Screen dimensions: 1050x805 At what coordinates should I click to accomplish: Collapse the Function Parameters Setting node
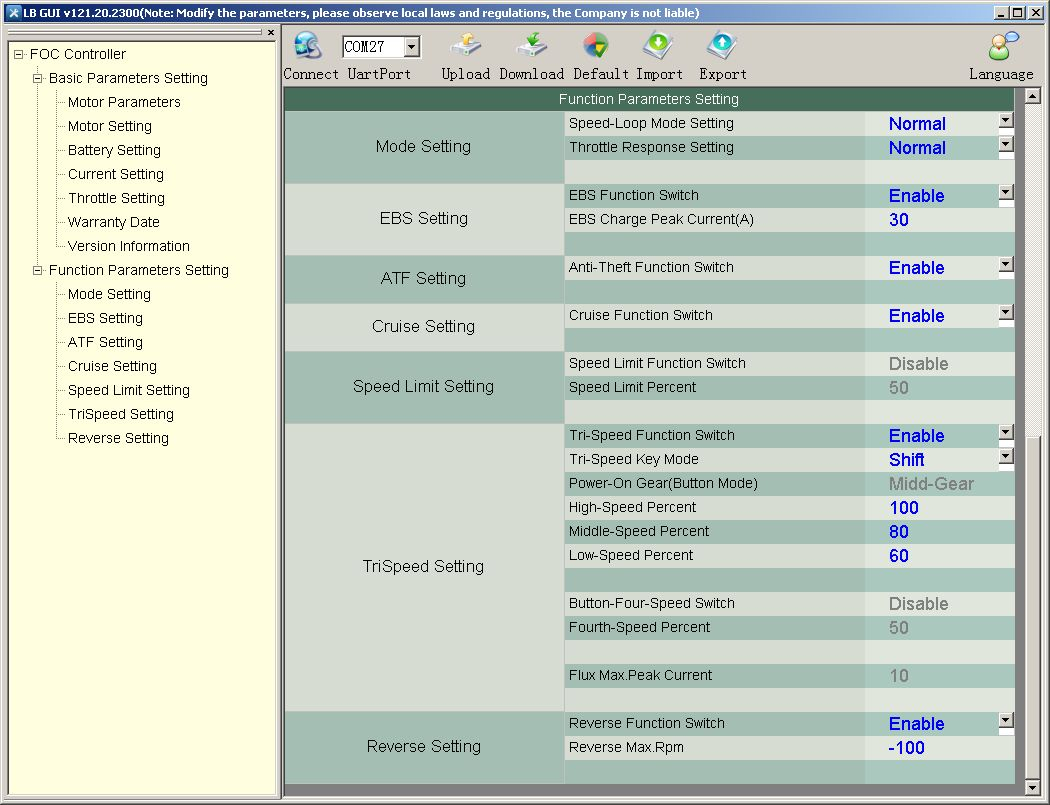coord(38,270)
